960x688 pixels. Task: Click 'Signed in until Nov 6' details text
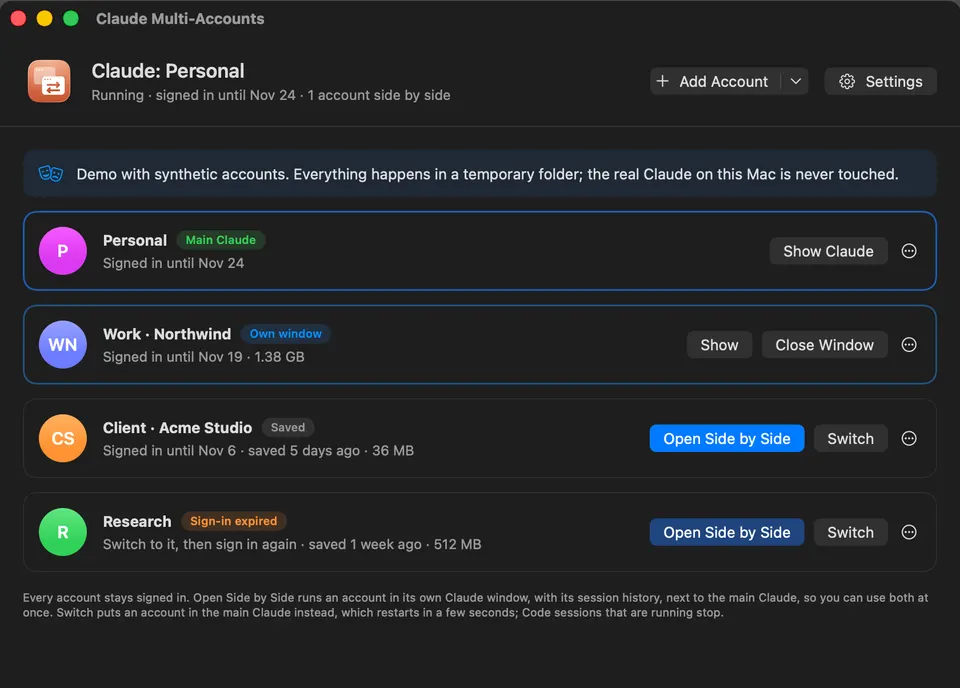click(258, 451)
